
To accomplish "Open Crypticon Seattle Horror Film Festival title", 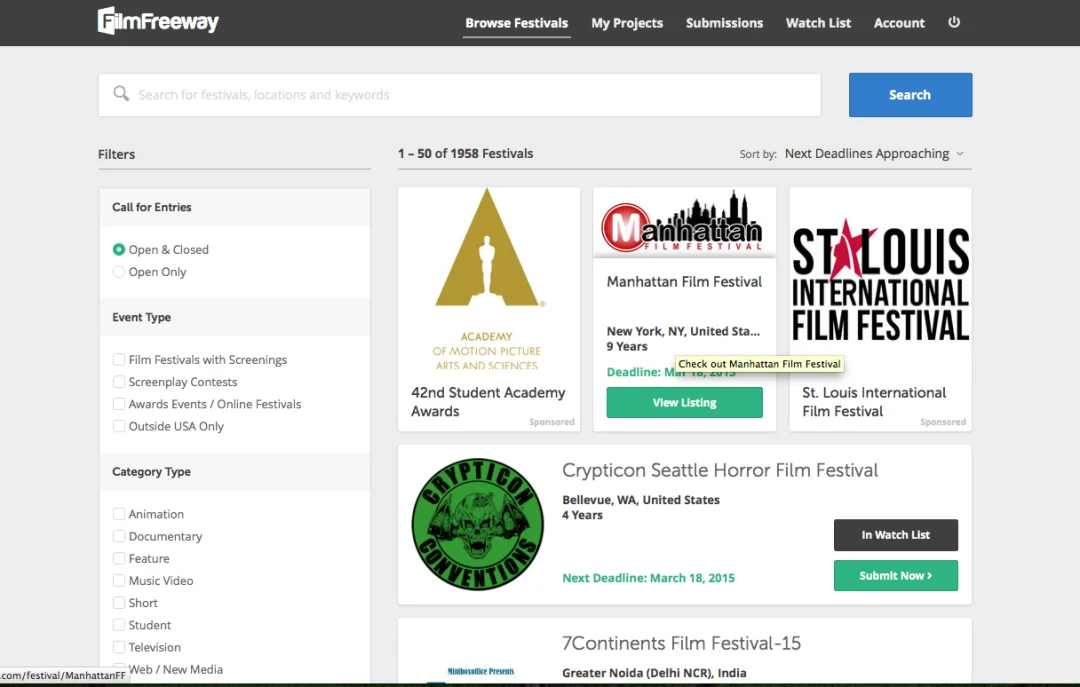I will [x=720, y=470].
